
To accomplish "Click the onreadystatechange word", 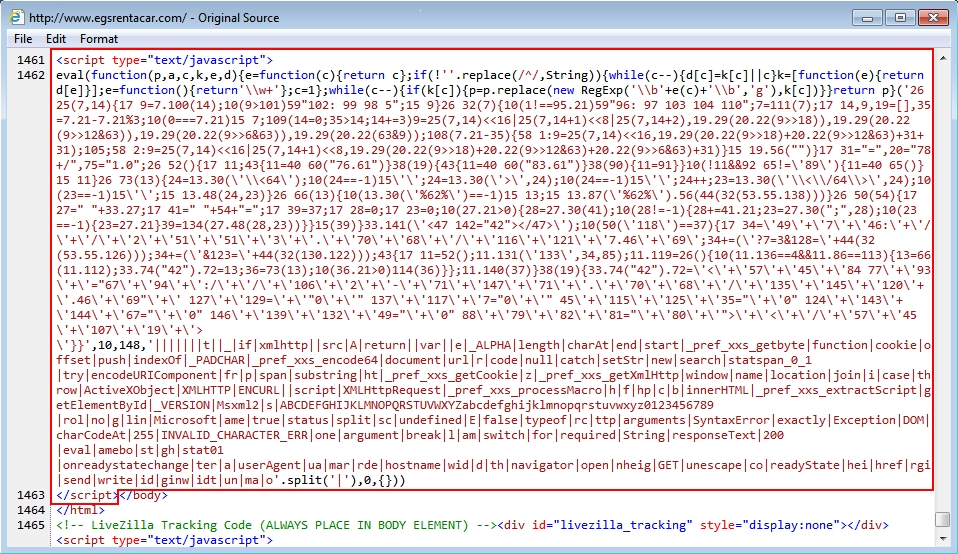I will (x=124, y=465).
